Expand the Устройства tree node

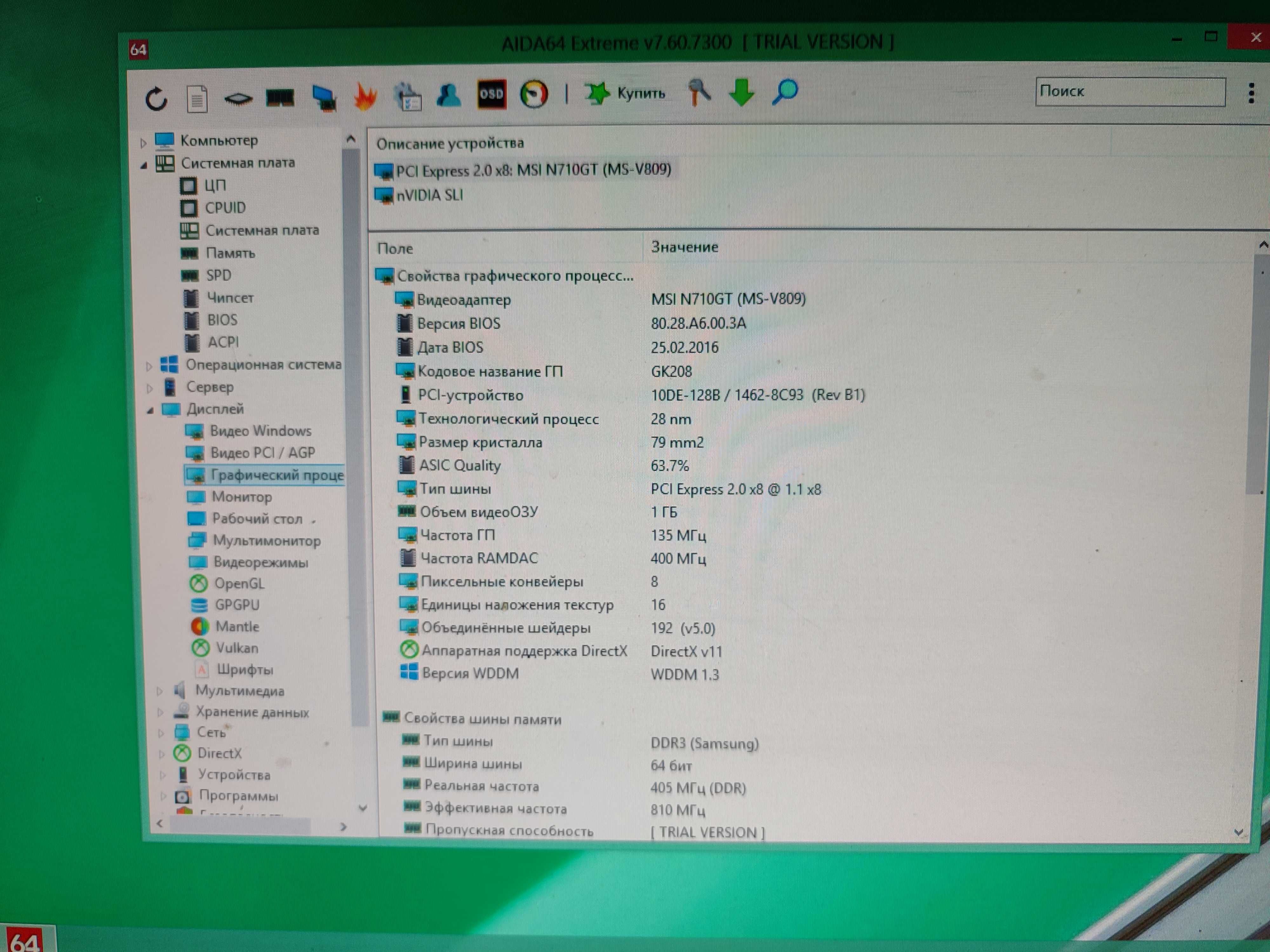[163, 775]
